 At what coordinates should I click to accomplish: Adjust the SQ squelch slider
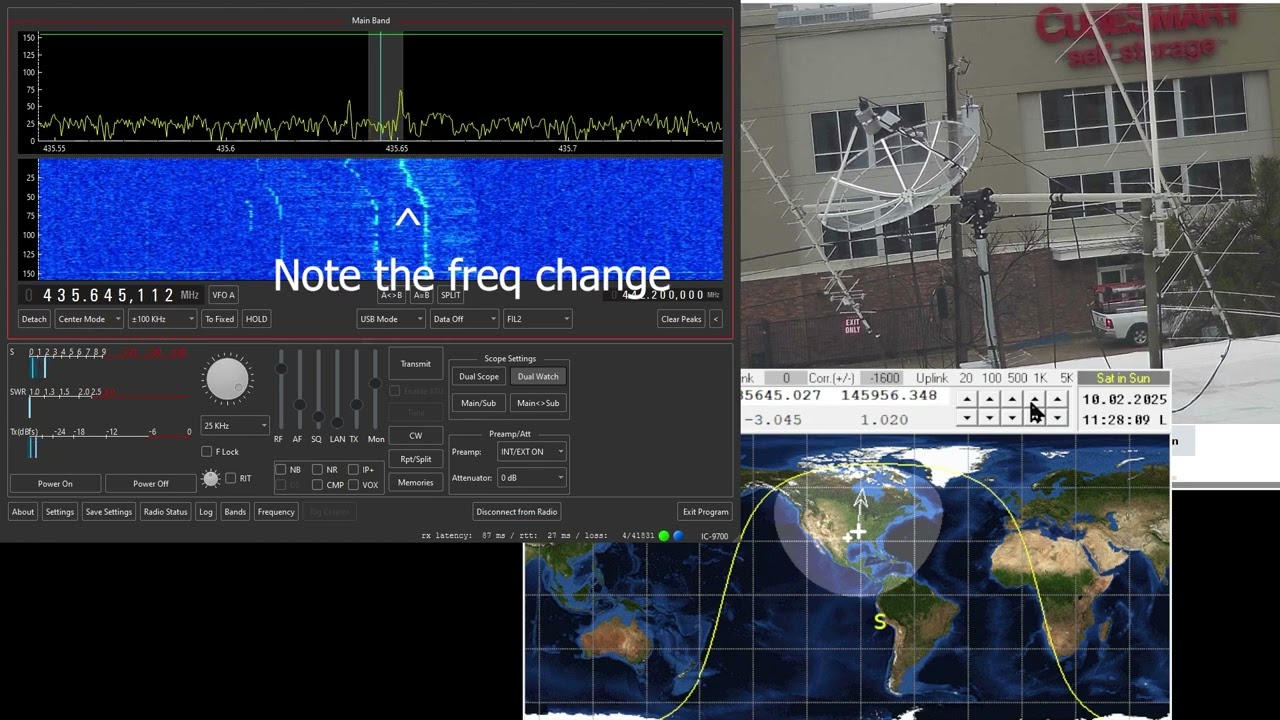318,390
